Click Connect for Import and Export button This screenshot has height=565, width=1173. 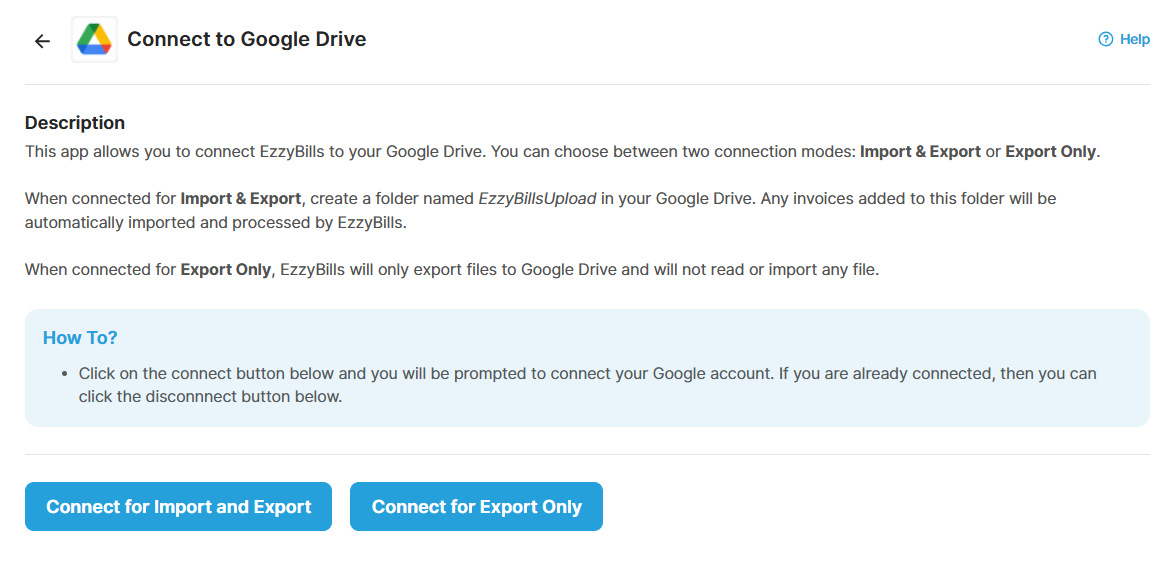[x=178, y=507]
